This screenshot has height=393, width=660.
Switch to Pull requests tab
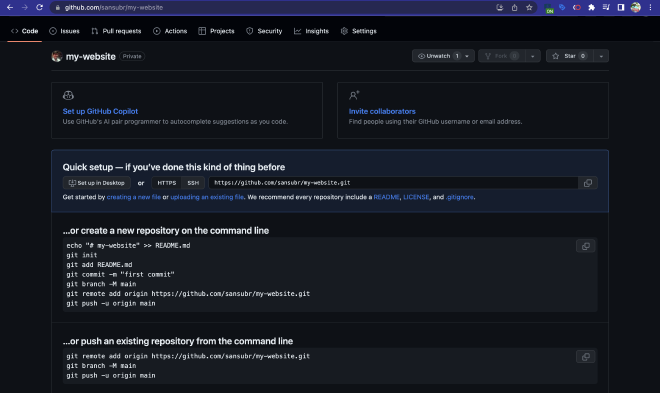(x=116, y=31)
